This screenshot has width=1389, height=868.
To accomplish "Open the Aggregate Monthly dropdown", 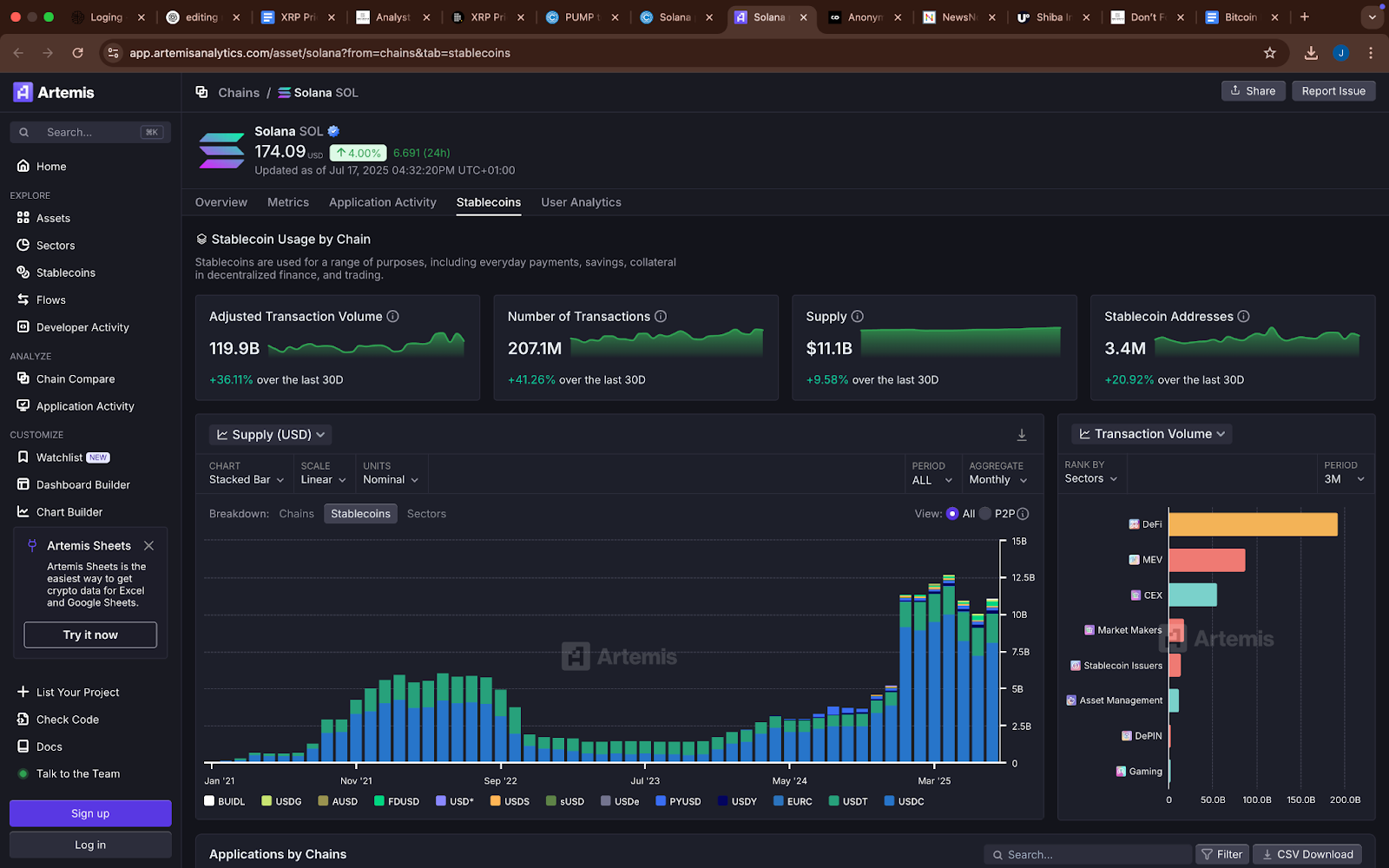I will tap(997, 480).
